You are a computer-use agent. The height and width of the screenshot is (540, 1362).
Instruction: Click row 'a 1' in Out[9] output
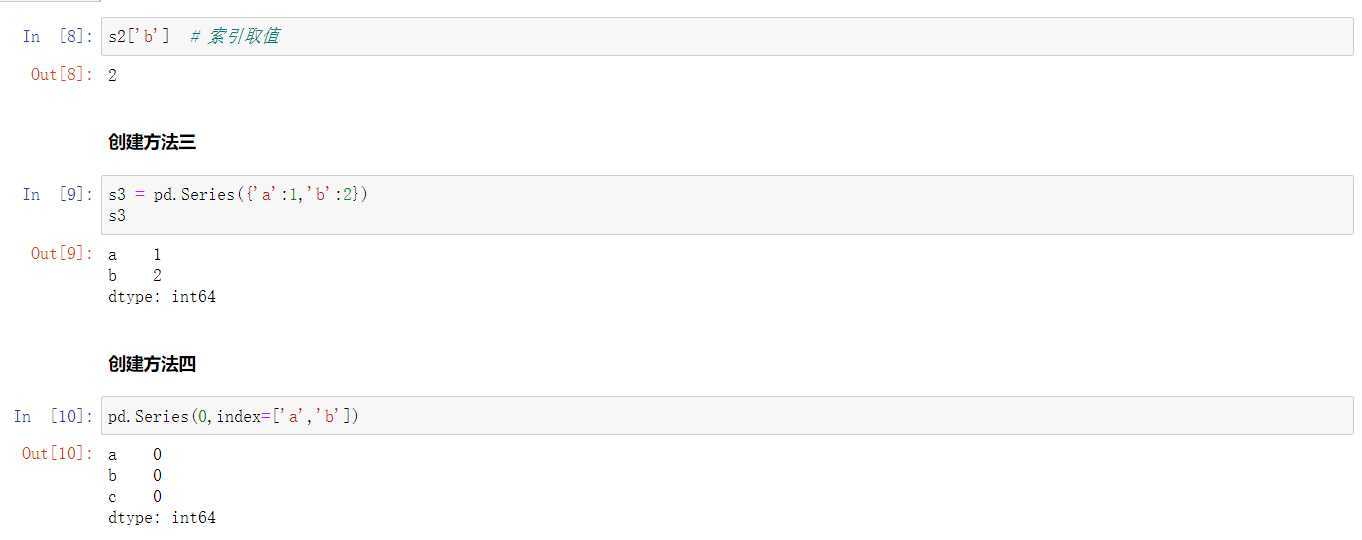pyautogui.click(x=135, y=256)
